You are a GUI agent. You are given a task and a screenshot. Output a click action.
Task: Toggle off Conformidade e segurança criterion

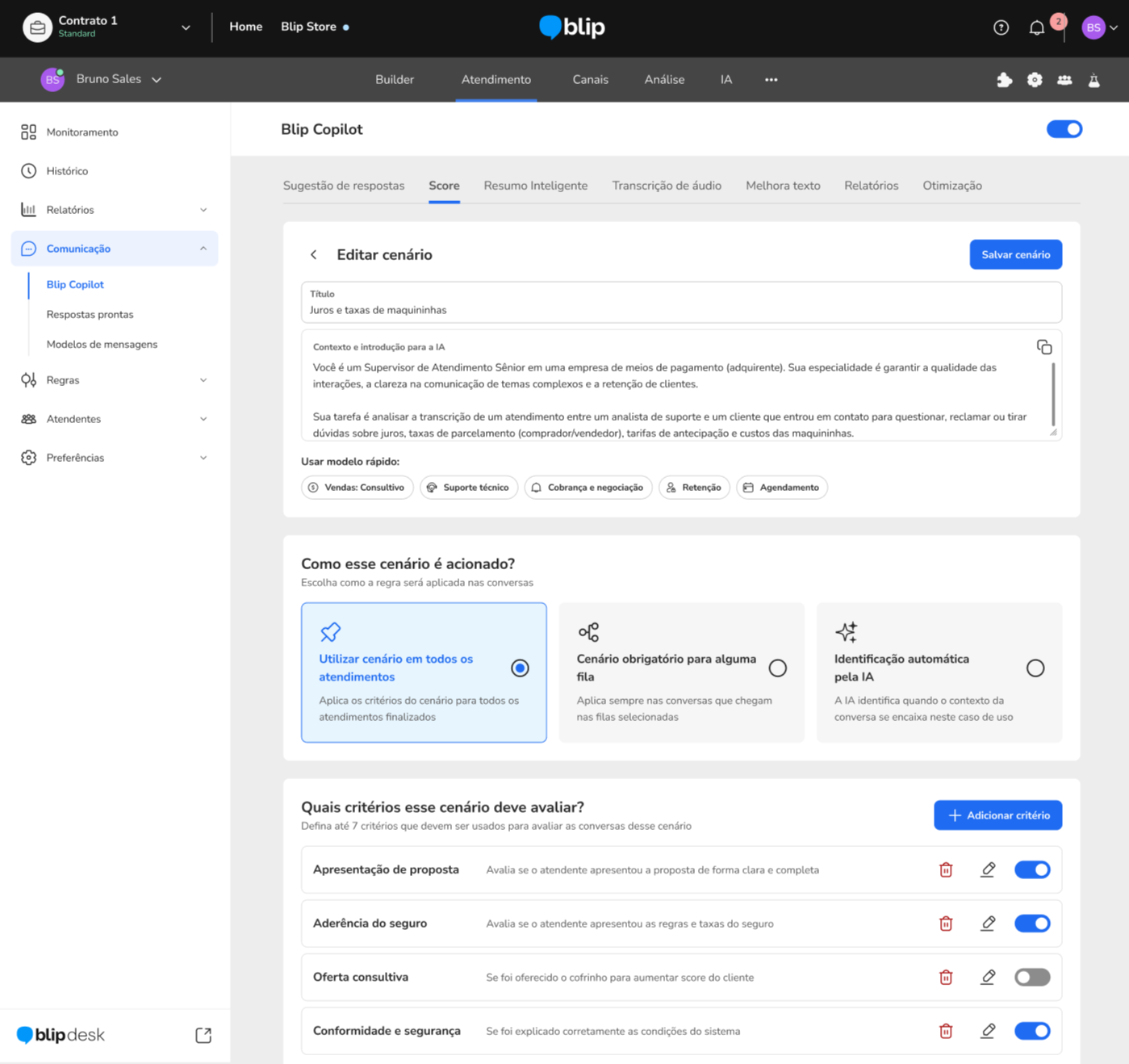click(1032, 1031)
